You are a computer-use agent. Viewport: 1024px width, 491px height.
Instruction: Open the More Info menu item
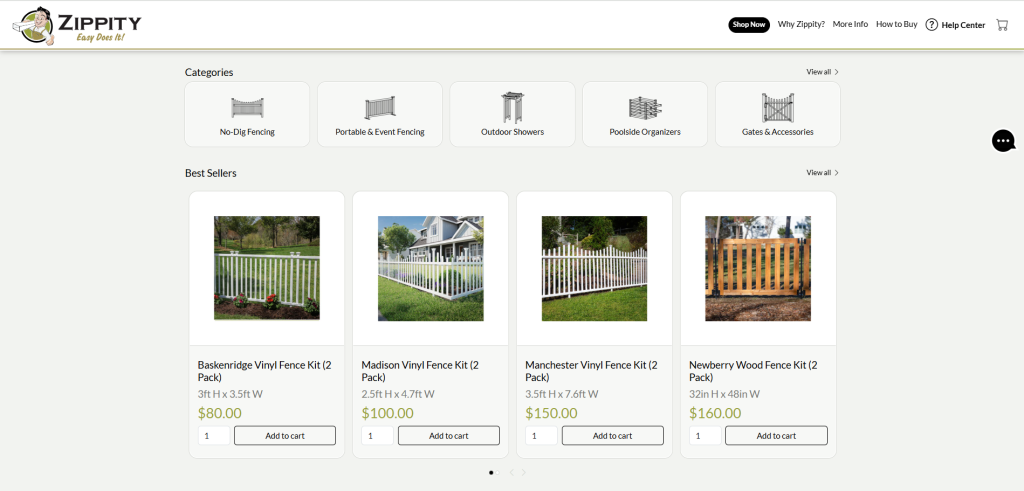850,24
